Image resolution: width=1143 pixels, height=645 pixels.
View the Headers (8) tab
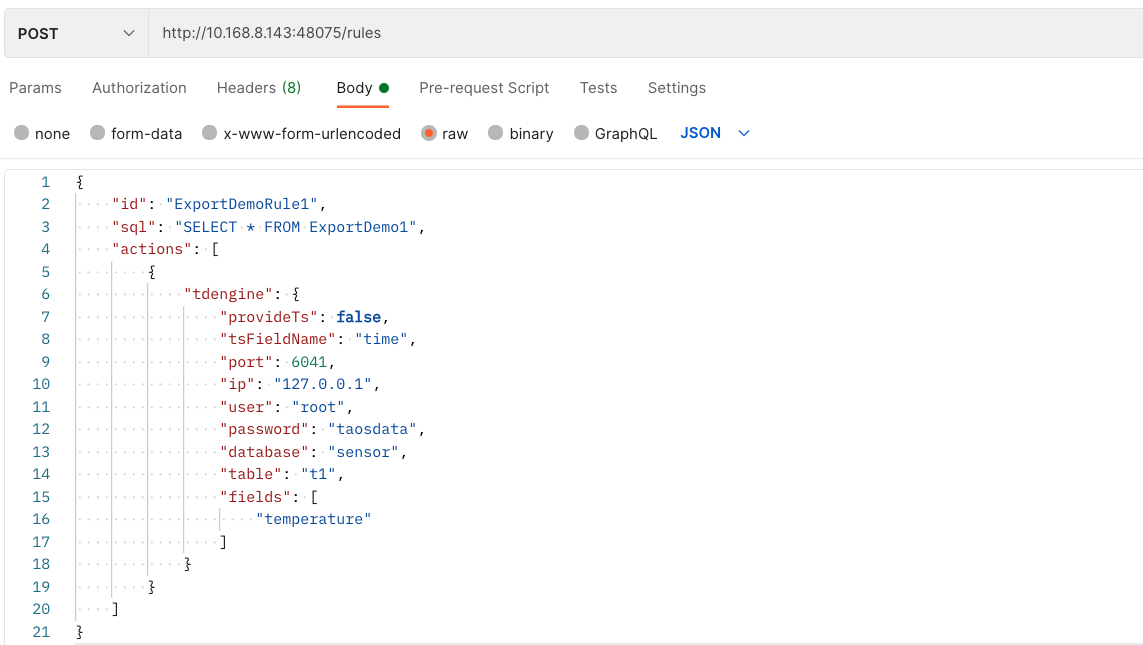click(x=258, y=88)
